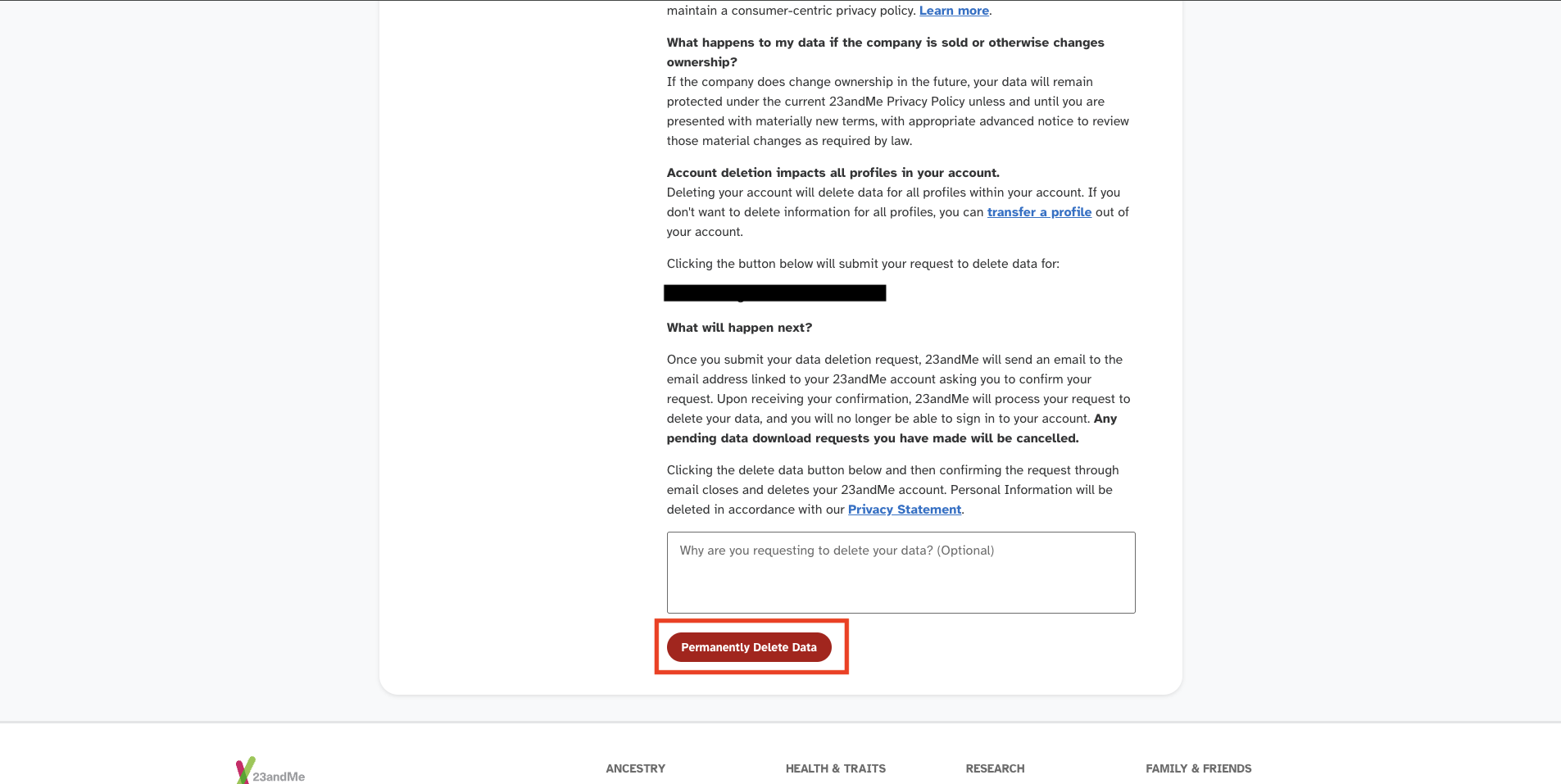
Task: Click the Permanently Delete Data button
Action: tap(749, 647)
